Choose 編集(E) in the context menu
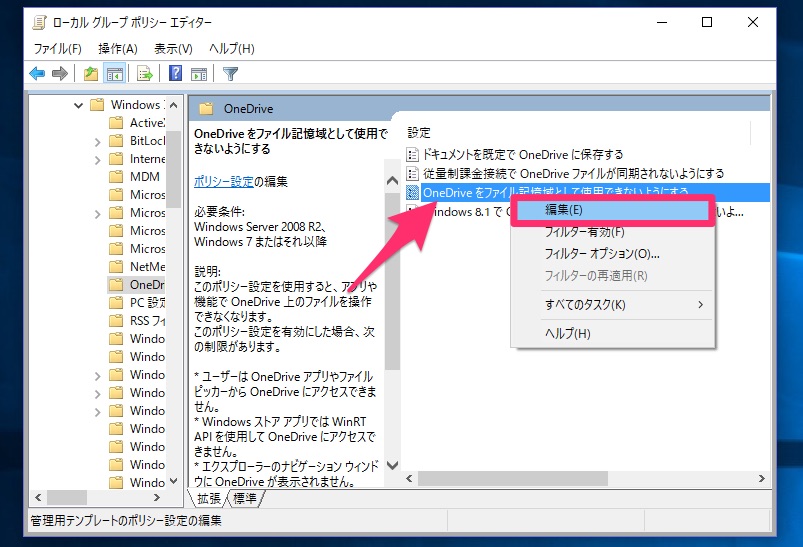The width and height of the screenshot is (803, 547). pyautogui.click(x=612, y=210)
